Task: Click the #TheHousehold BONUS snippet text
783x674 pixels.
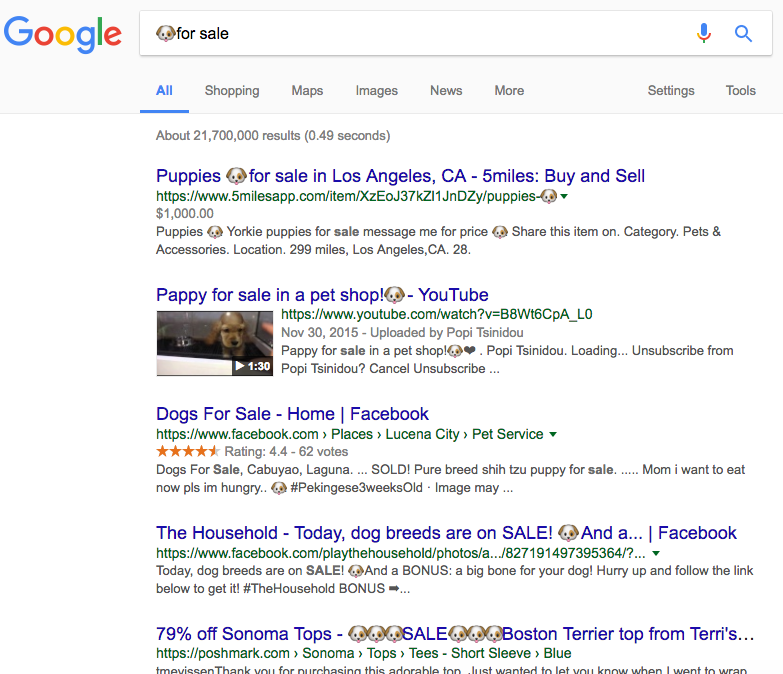Action: pyautogui.click(x=314, y=589)
